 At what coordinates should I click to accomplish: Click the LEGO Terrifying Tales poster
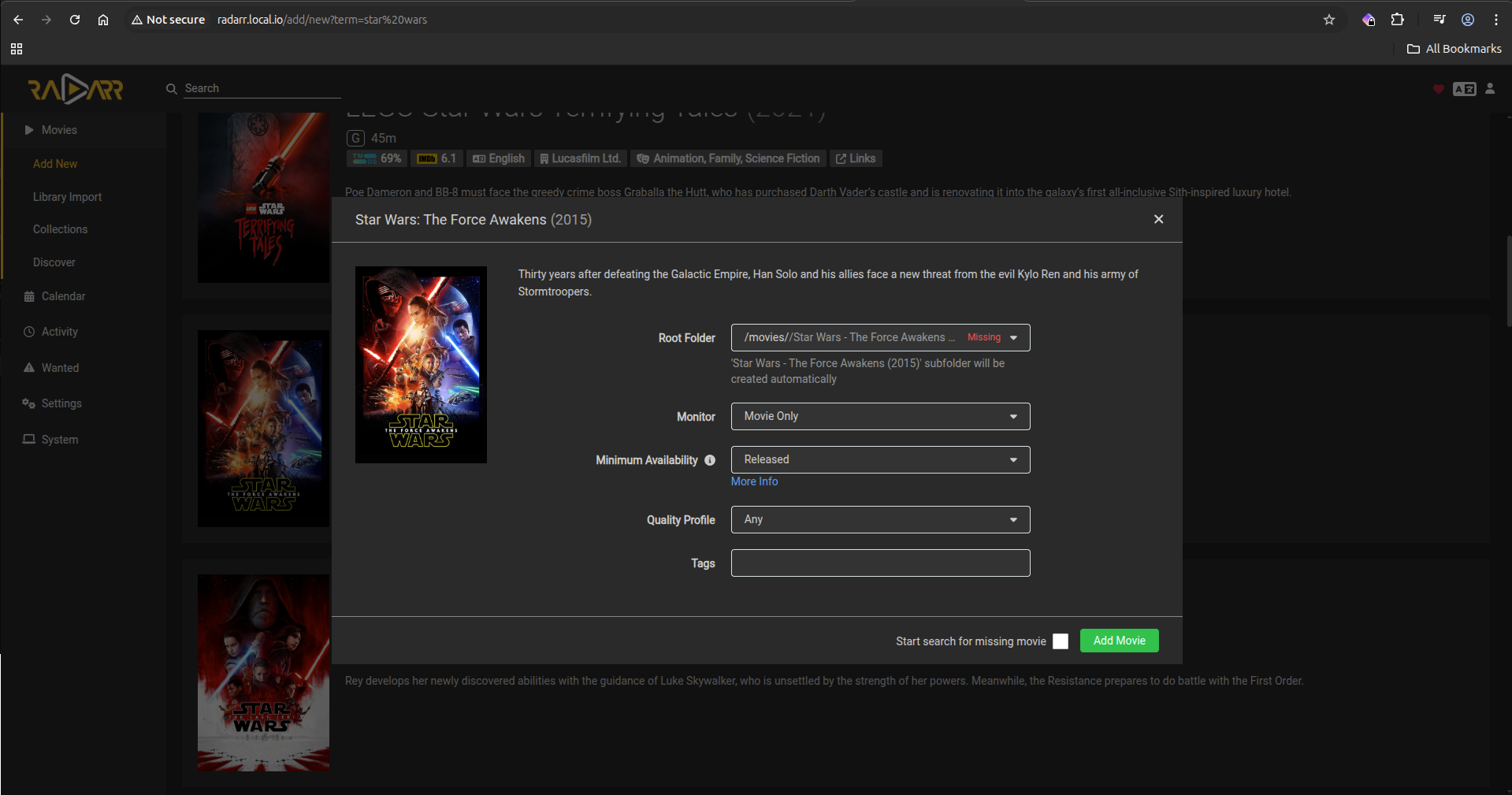263,198
